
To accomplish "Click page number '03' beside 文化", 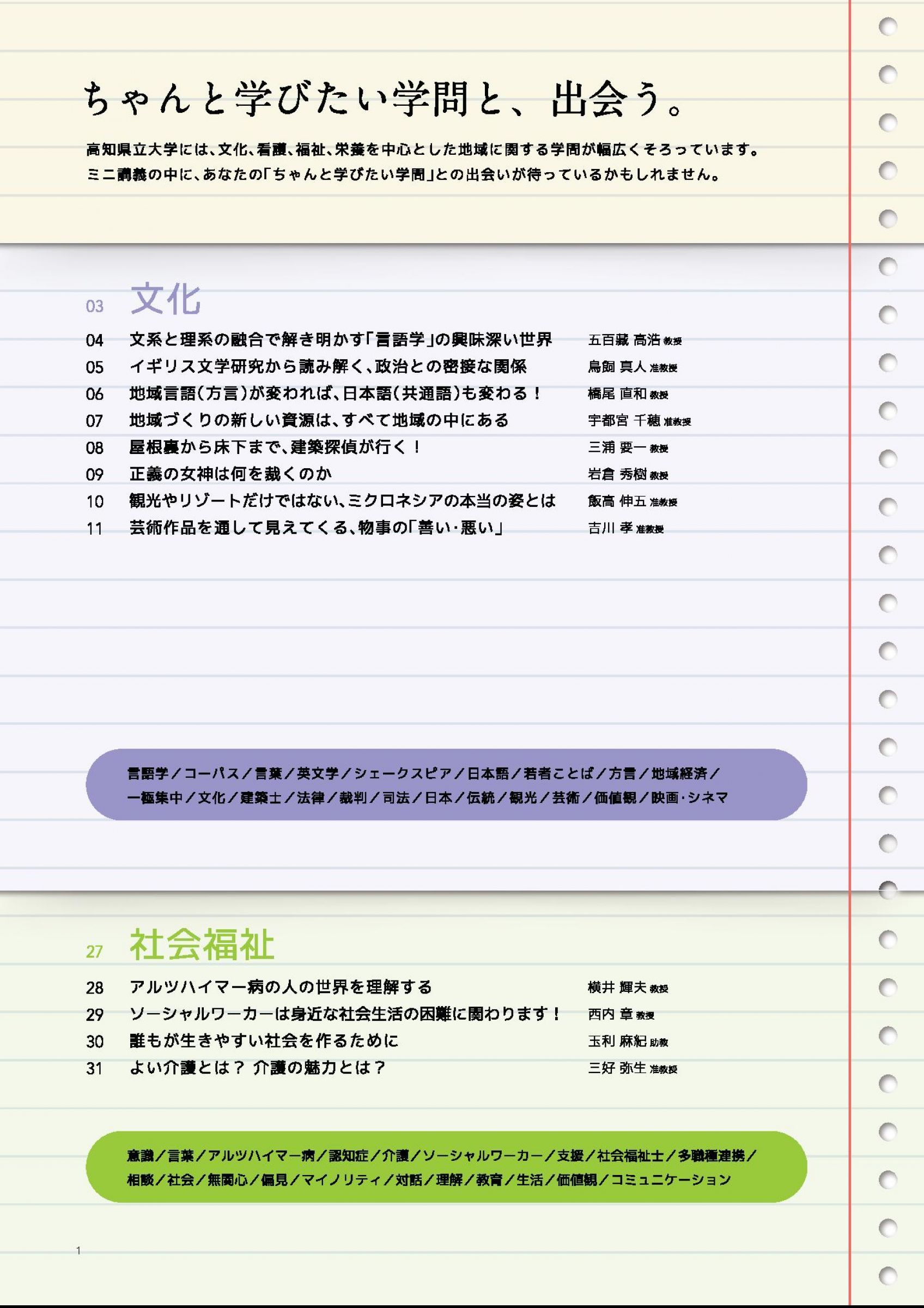I will (94, 306).
